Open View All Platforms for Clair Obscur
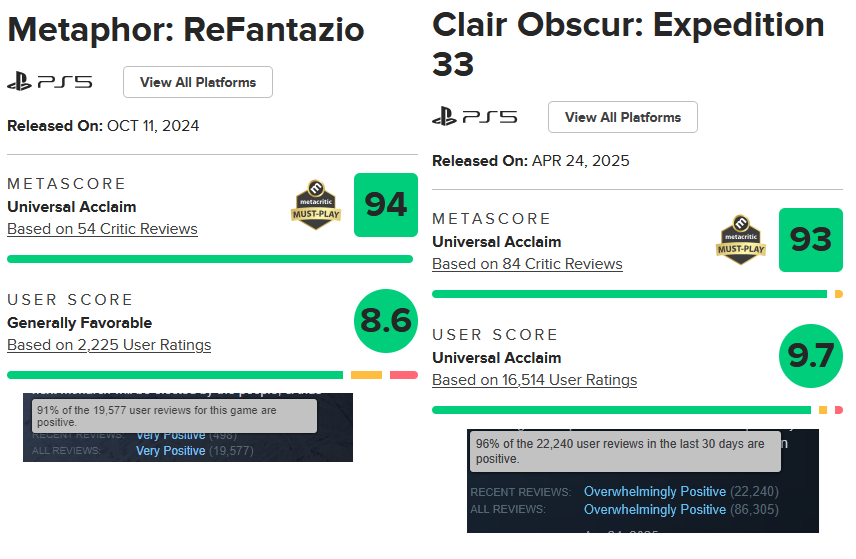Image resolution: width=856 pixels, height=559 pixels. [x=623, y=117]
